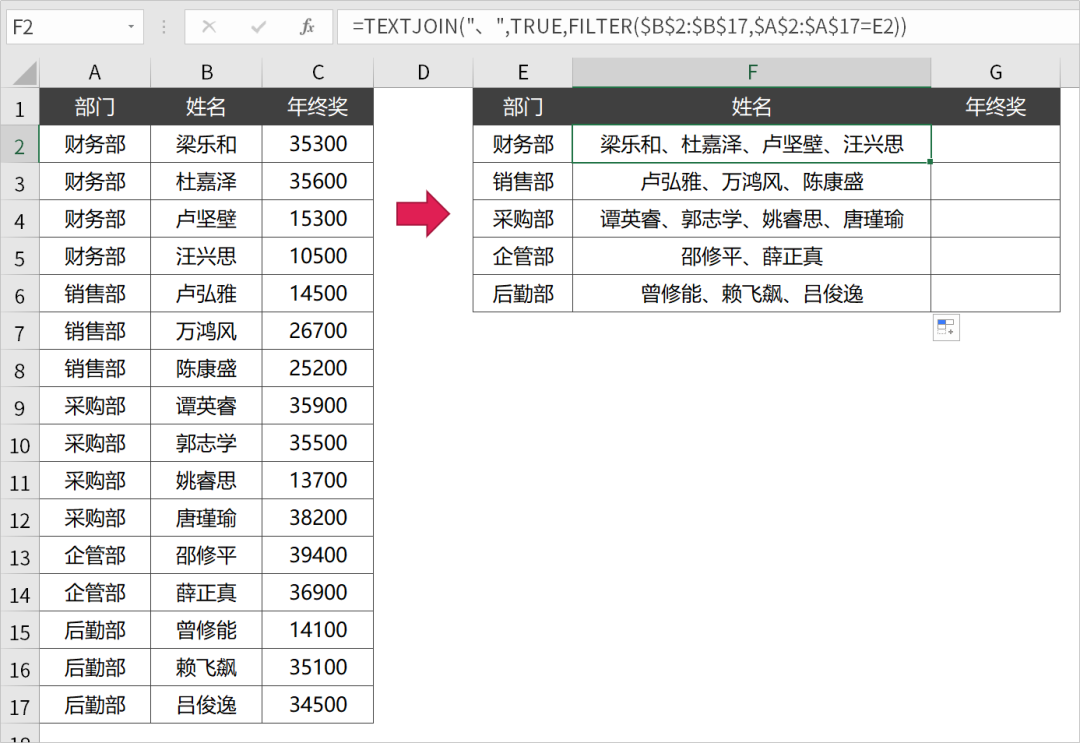Select column A header
This screenshot has width=1080, height=743.
click(x=95, y=72)
